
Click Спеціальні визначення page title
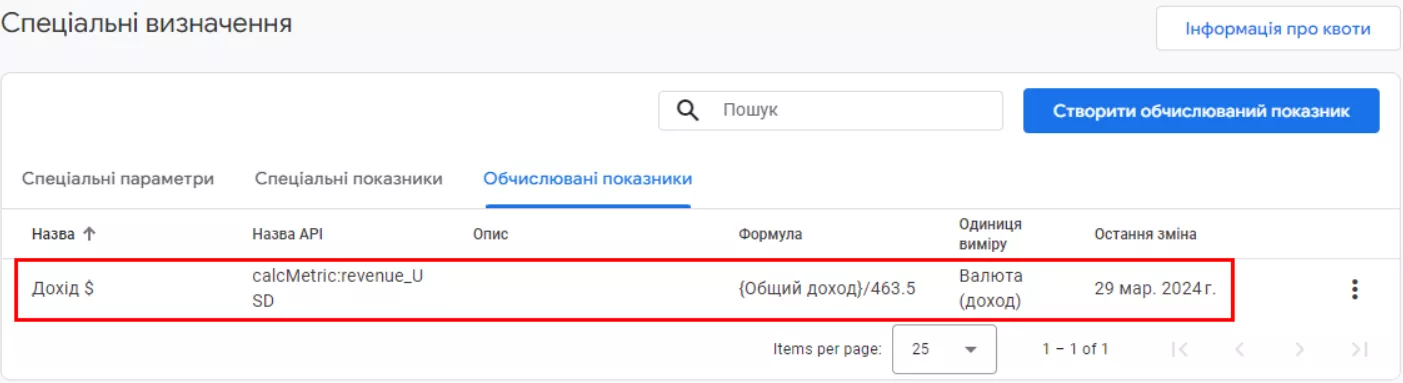[x=146, y=24]
